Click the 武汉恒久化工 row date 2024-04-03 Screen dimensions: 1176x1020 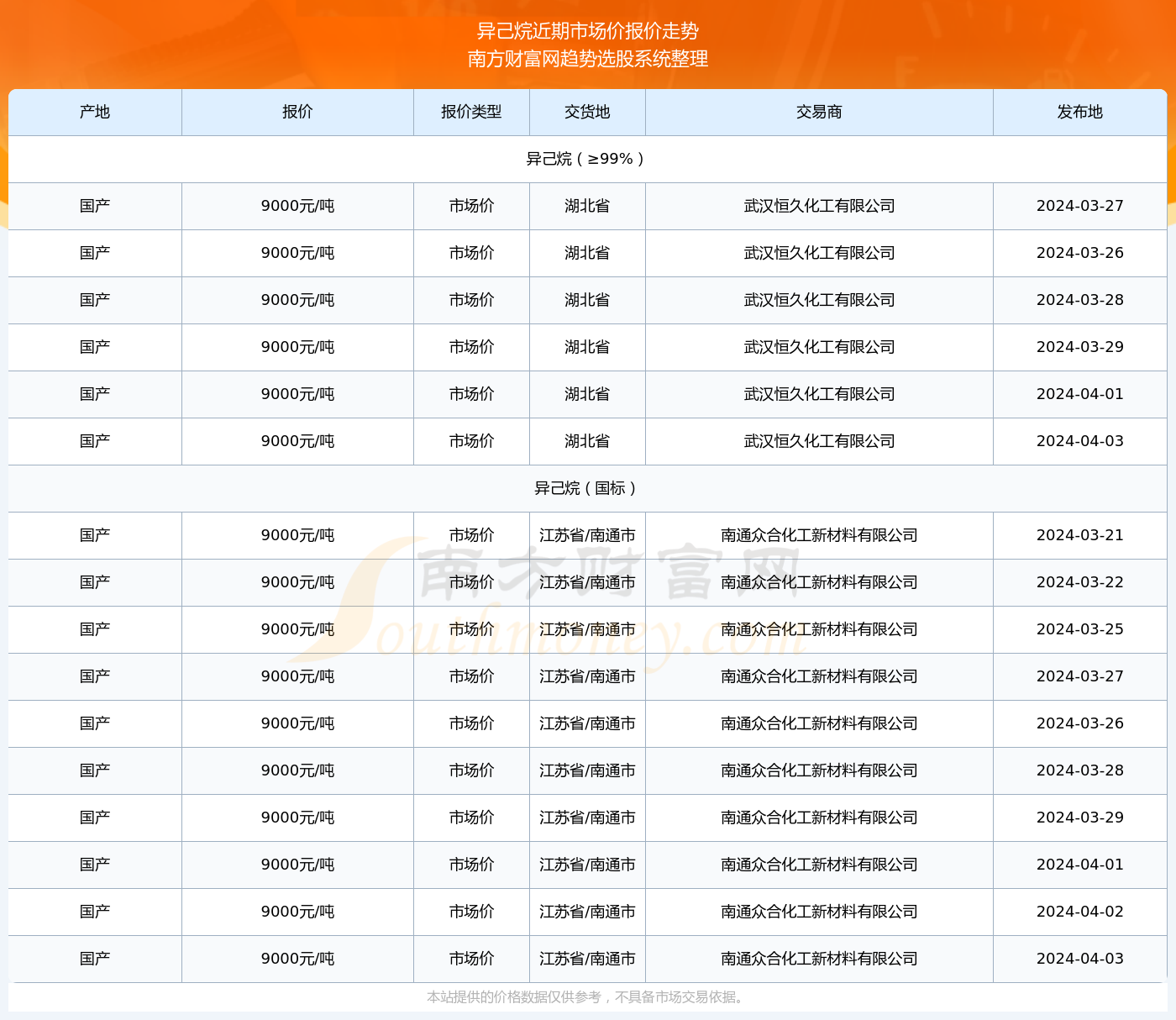click(x=1080, y=441)
